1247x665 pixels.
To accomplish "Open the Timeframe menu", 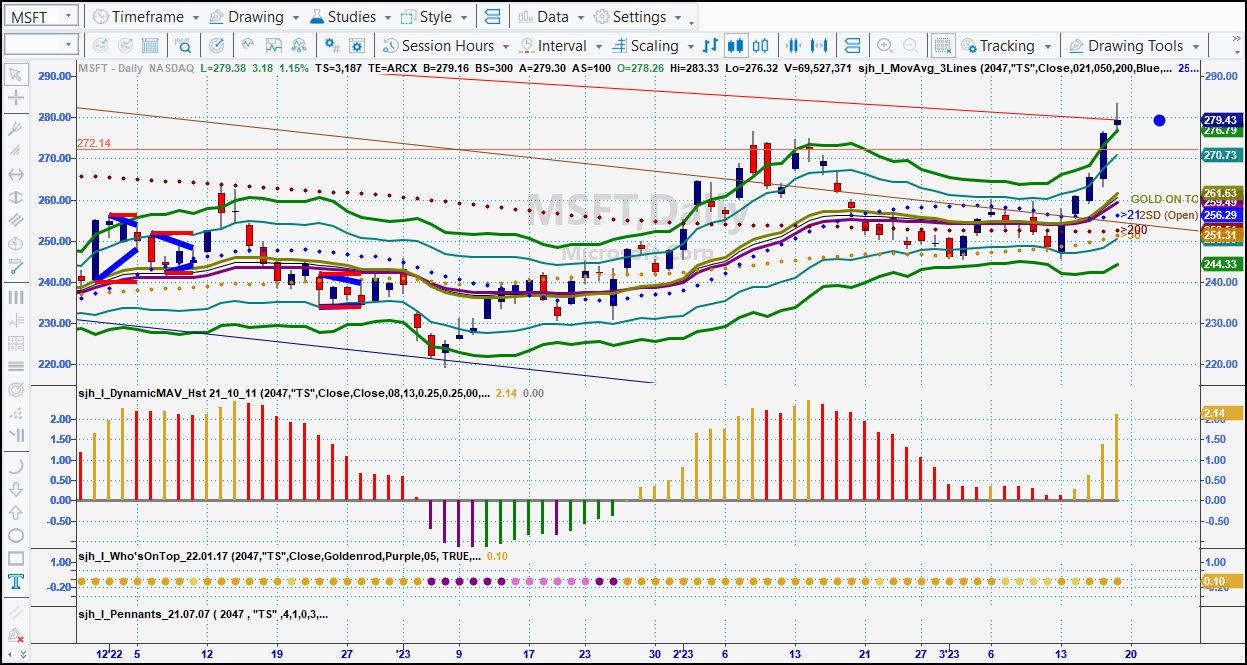I will [146, 17].
